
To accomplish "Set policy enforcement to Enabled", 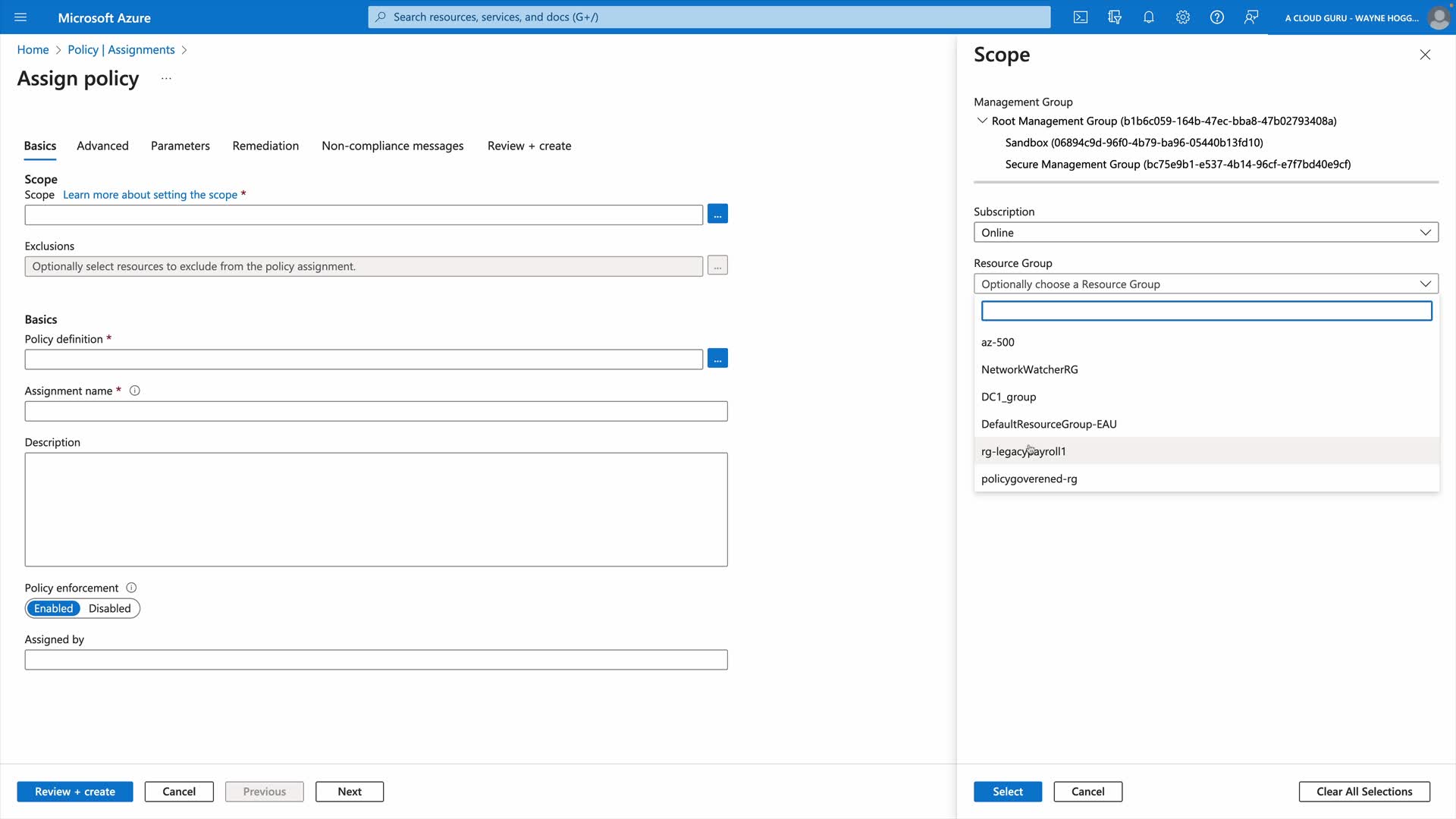I will [x=54, y=608].
